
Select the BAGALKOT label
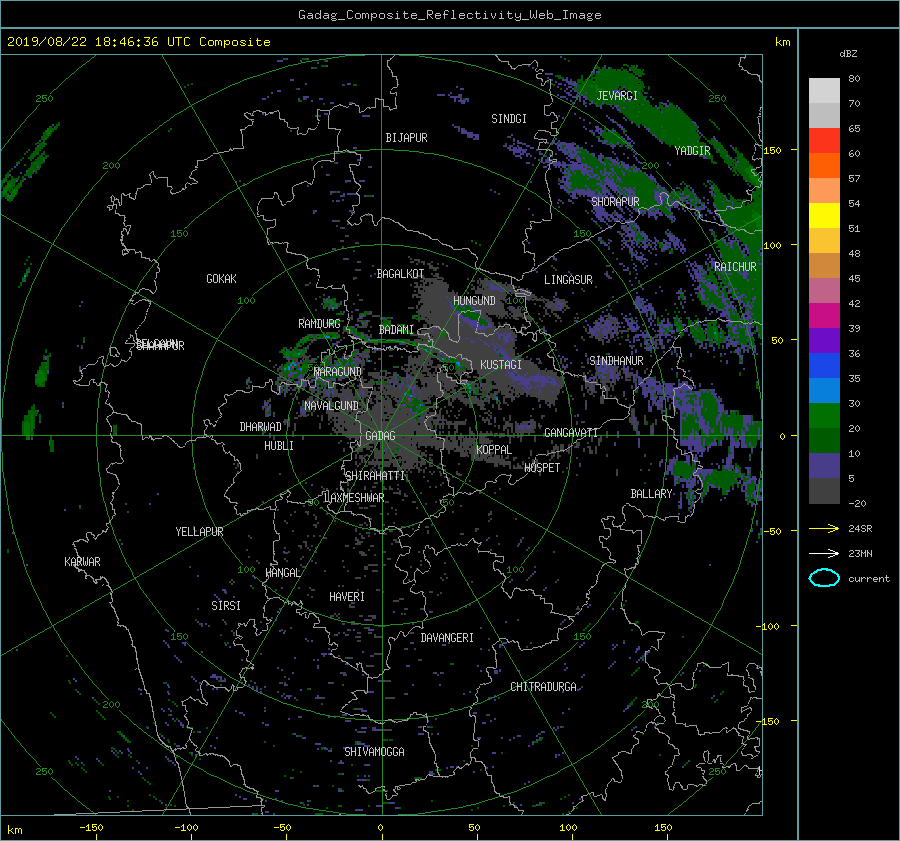pyautogui.click(x=400, y=274)
